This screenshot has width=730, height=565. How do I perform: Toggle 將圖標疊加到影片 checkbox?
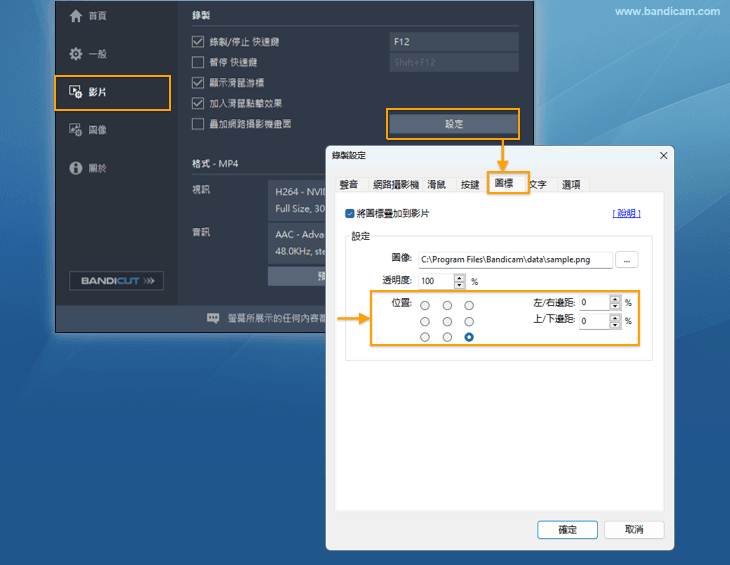point(350,213)
